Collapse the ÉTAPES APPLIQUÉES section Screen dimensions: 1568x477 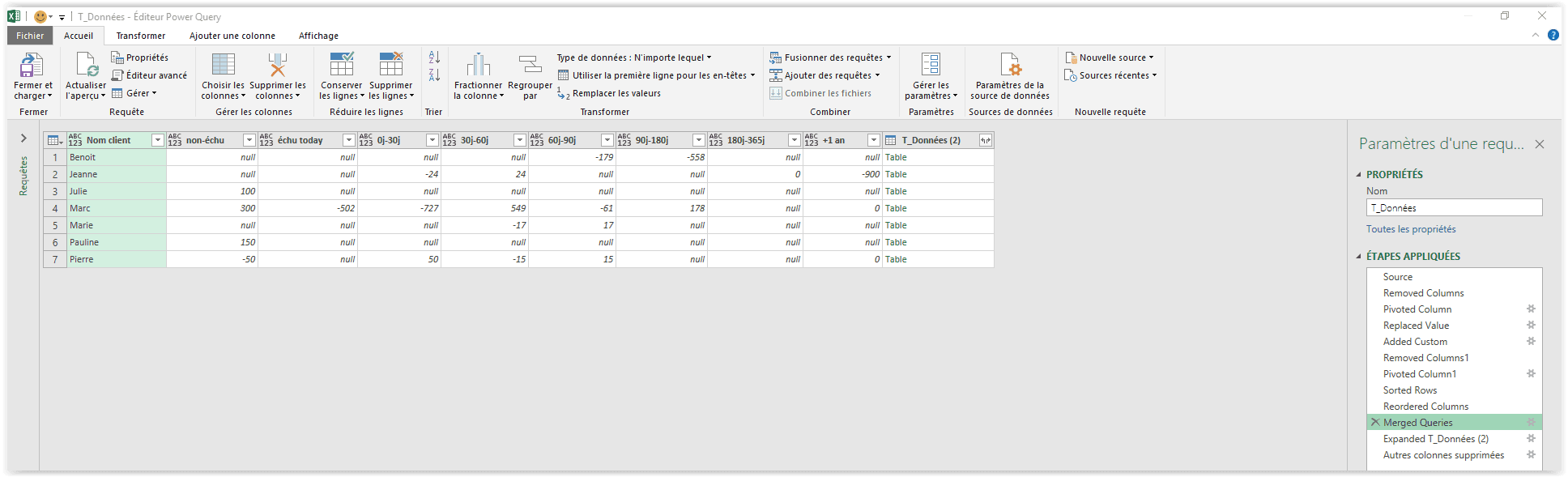coord(1359,257)
